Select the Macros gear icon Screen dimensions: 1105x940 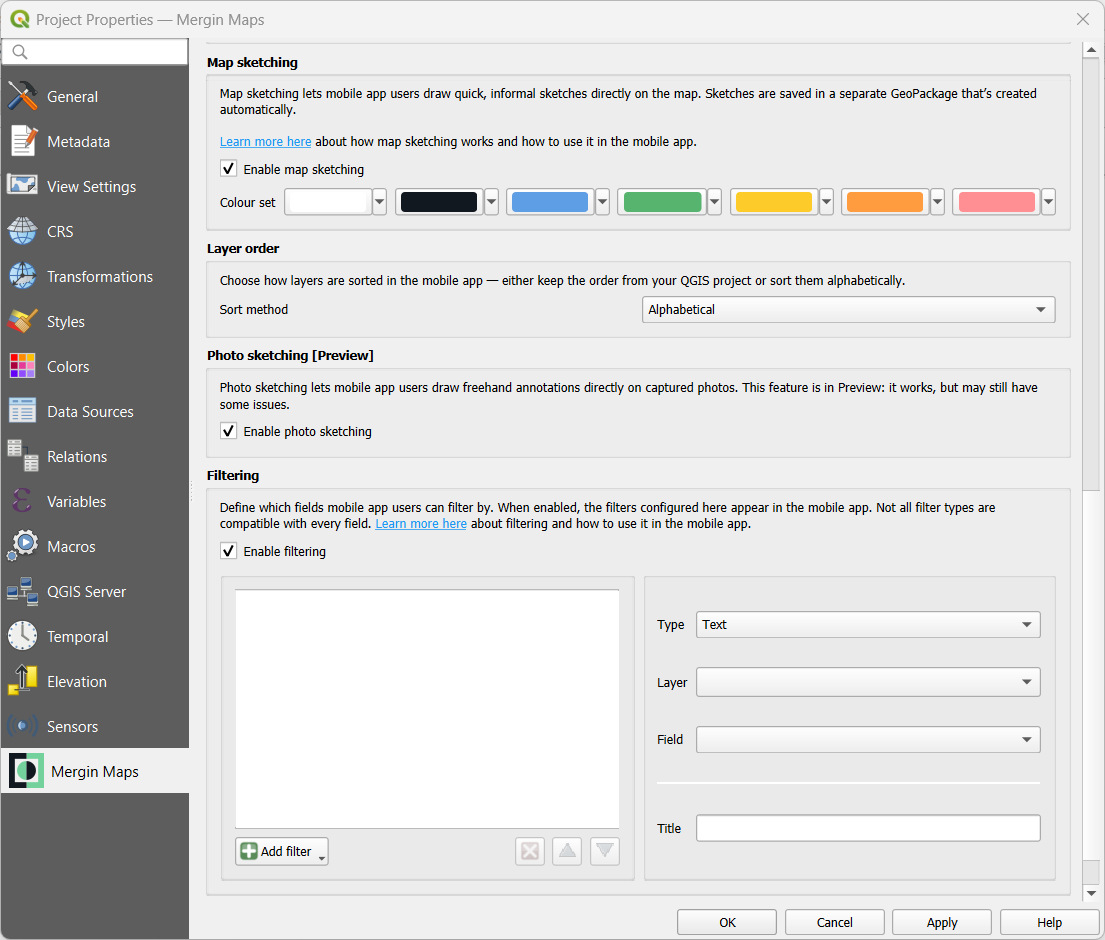click(22, 546)
